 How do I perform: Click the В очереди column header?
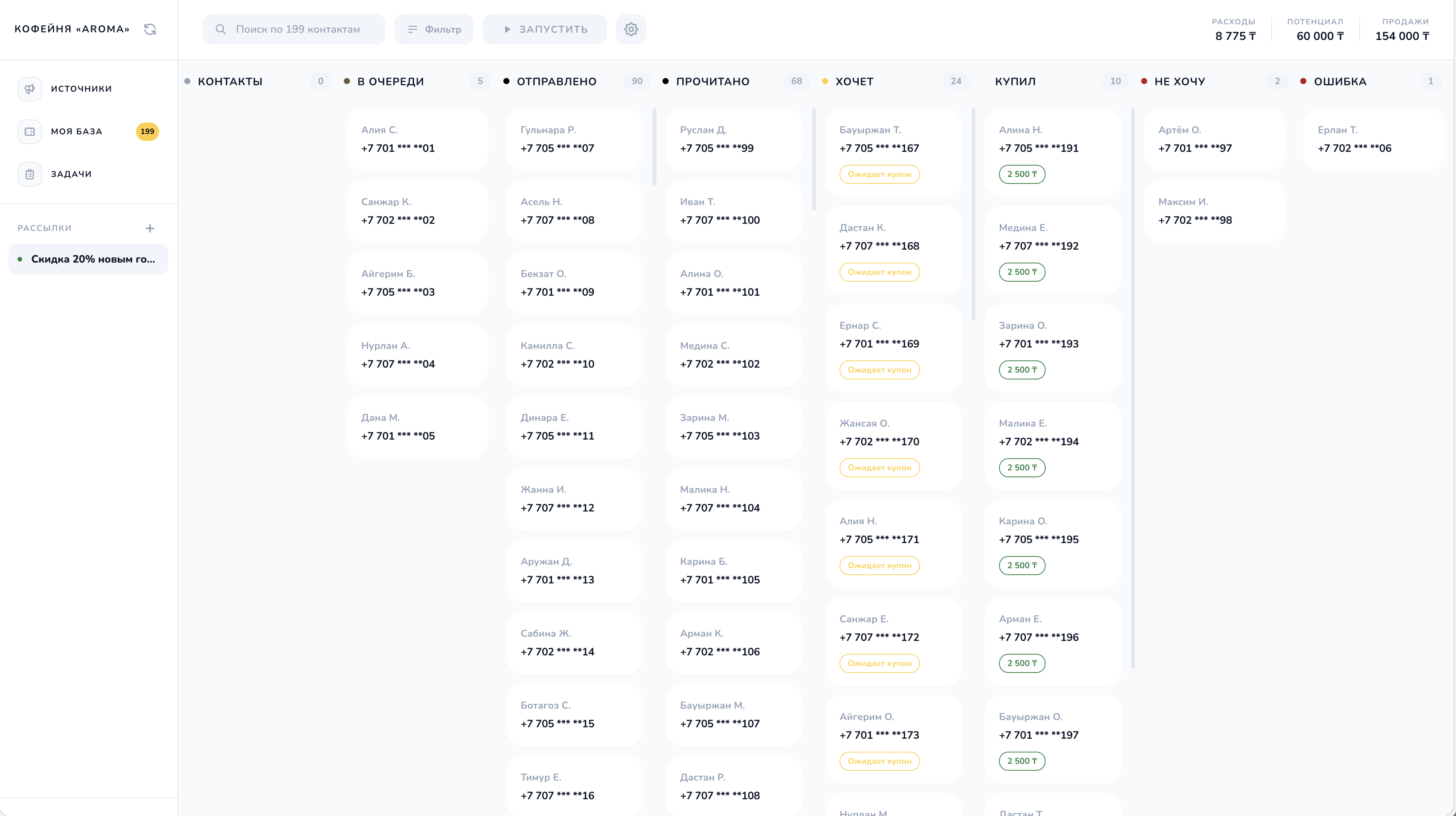391,81
